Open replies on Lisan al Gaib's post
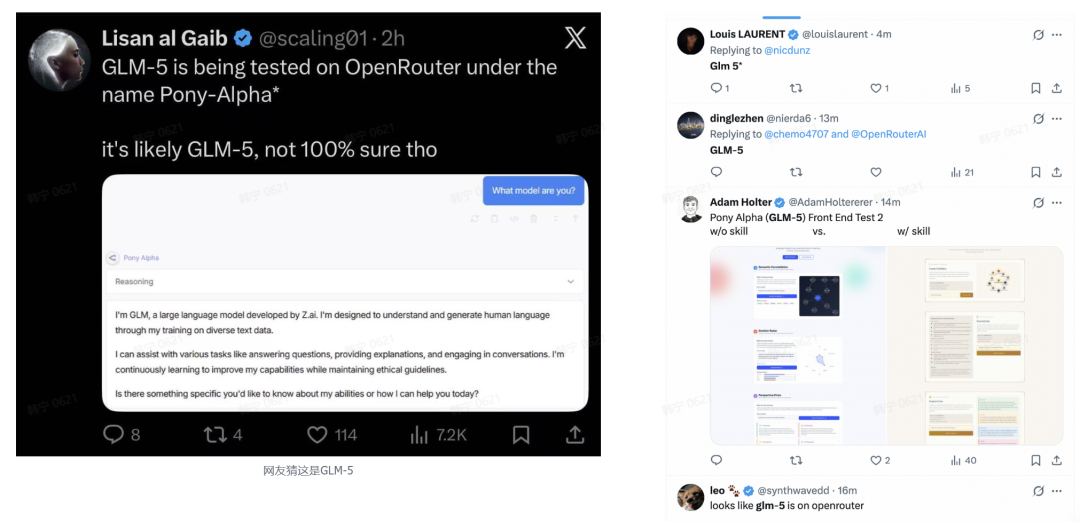 [114, 435]
